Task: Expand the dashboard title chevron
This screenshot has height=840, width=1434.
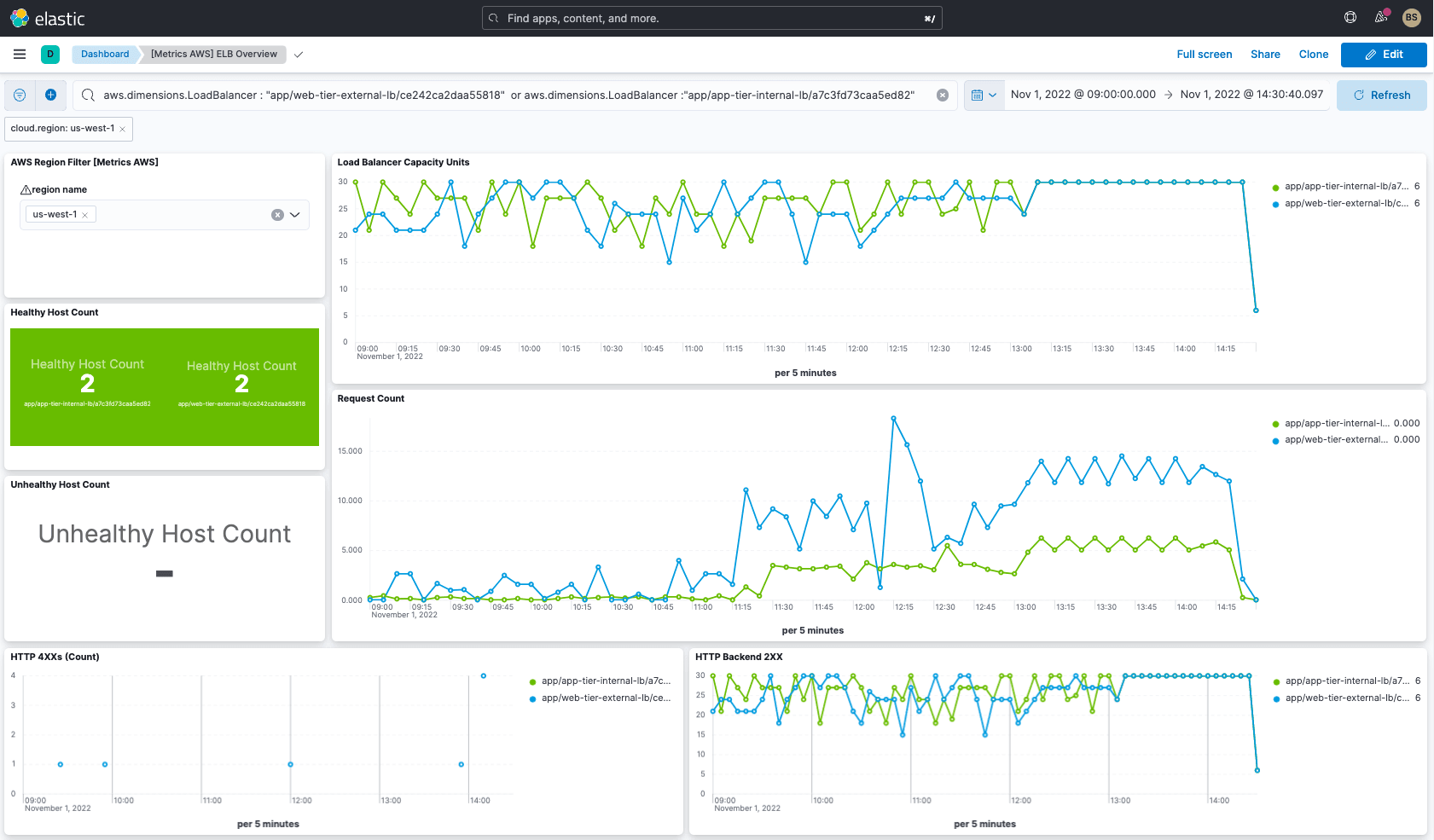Action: (x=299, y=55)
